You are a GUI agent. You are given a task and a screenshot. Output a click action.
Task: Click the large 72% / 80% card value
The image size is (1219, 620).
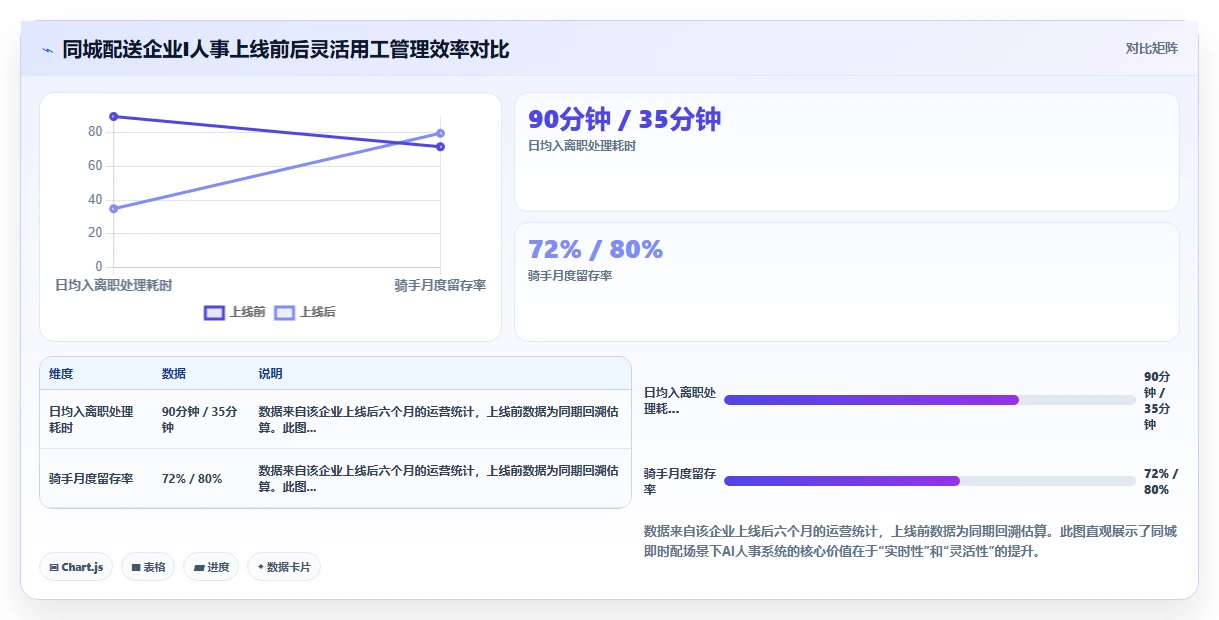595,249
